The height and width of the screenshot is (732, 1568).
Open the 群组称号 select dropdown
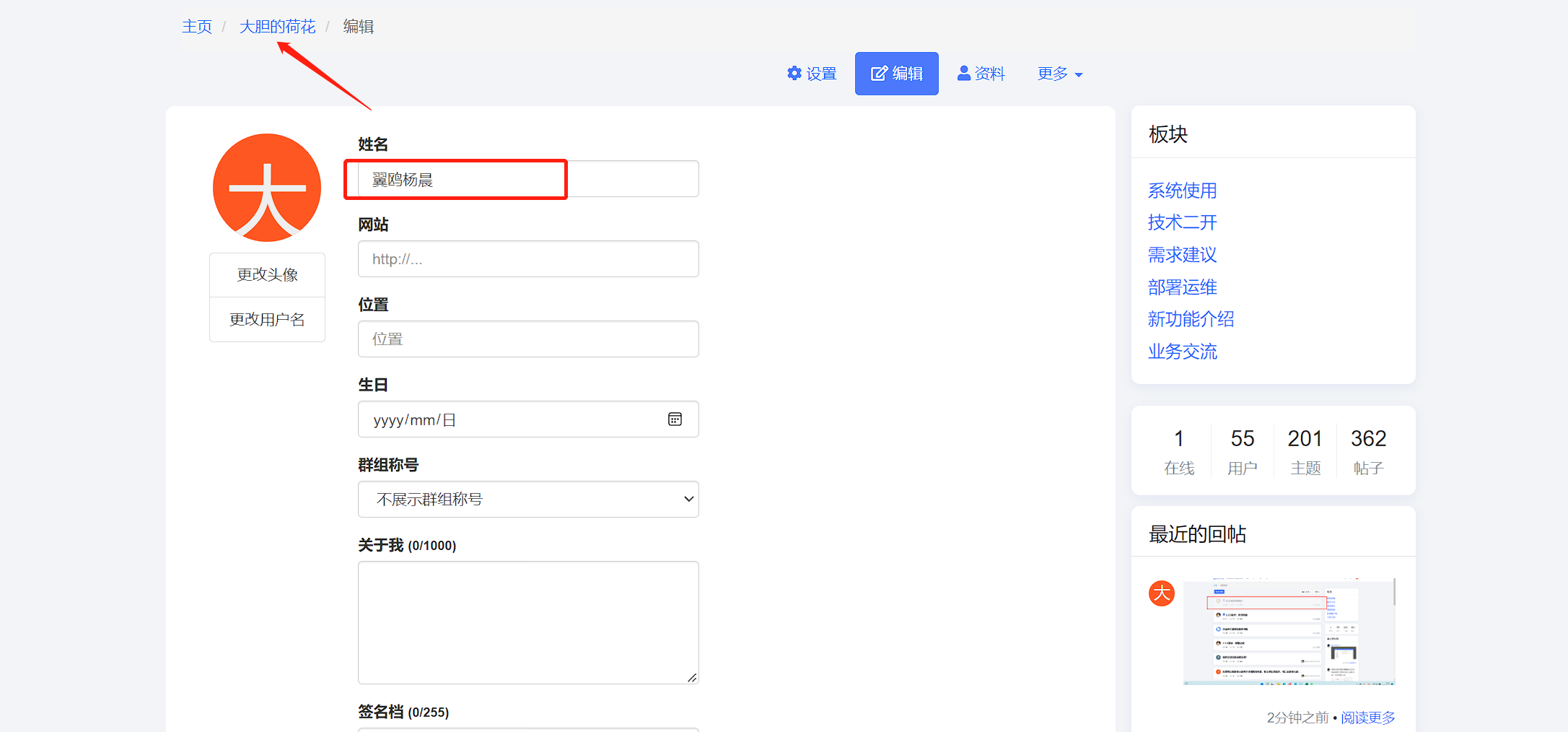coord(528,500)
